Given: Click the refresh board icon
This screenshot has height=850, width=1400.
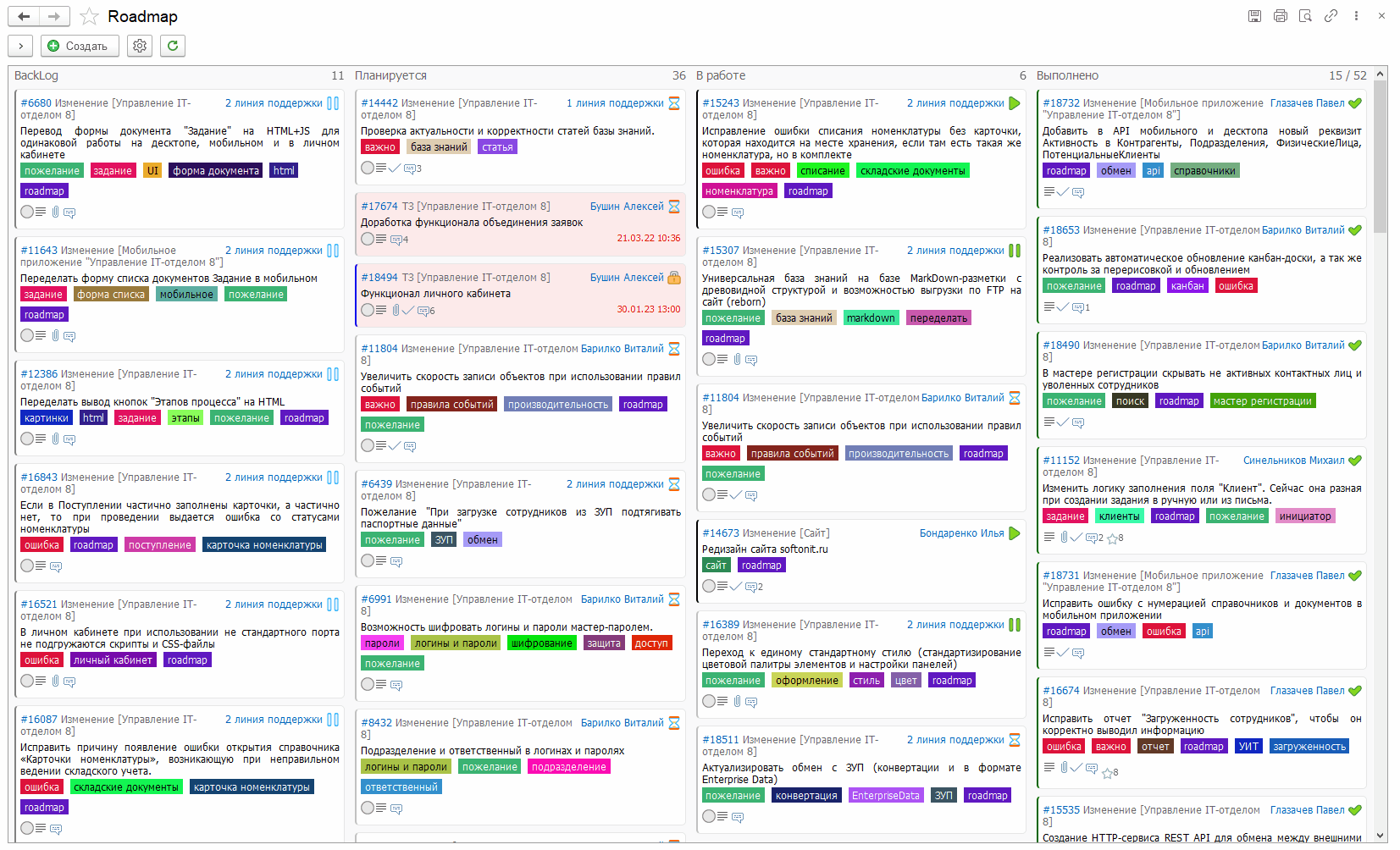Looking at the screenshot, I should pos(173,46).
